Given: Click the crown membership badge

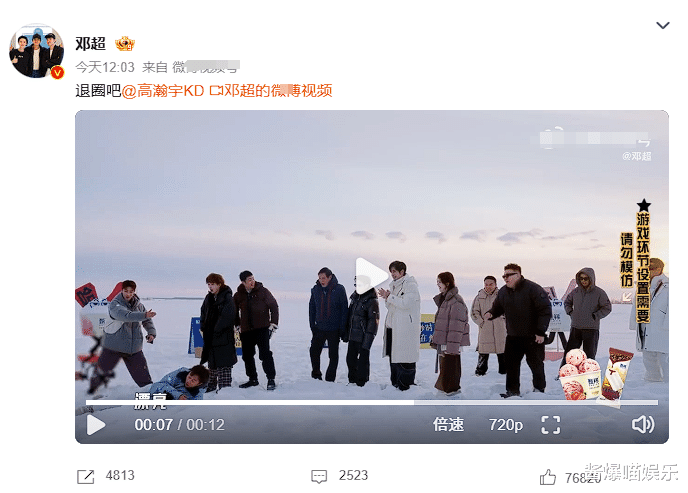Looking at the screenshot, I should click(x=125, y=43).
